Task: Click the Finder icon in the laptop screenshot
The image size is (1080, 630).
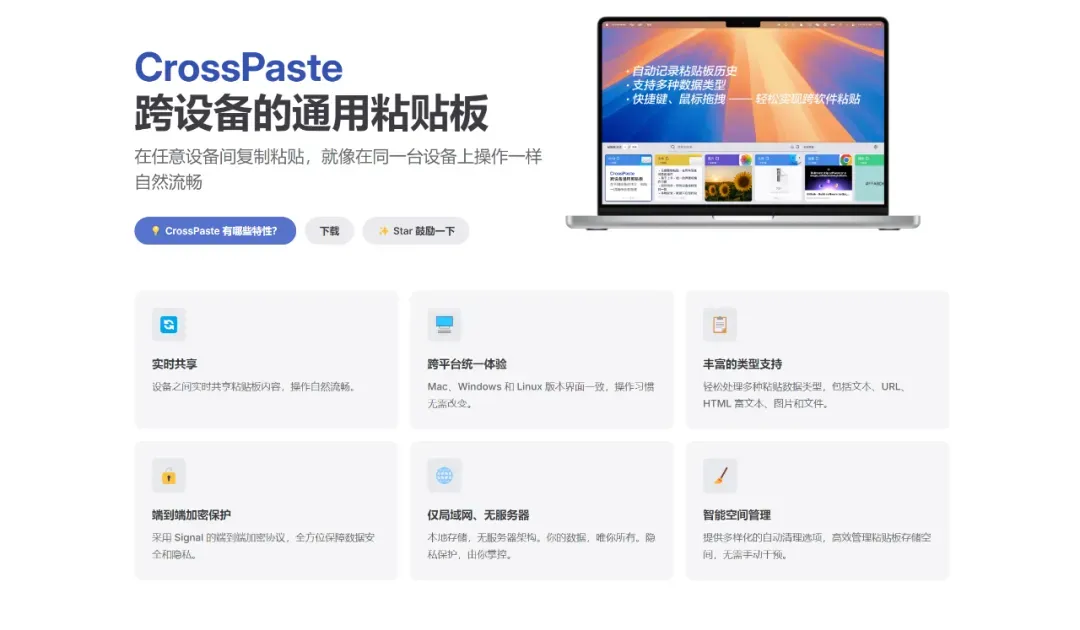Action: point(796,160)
